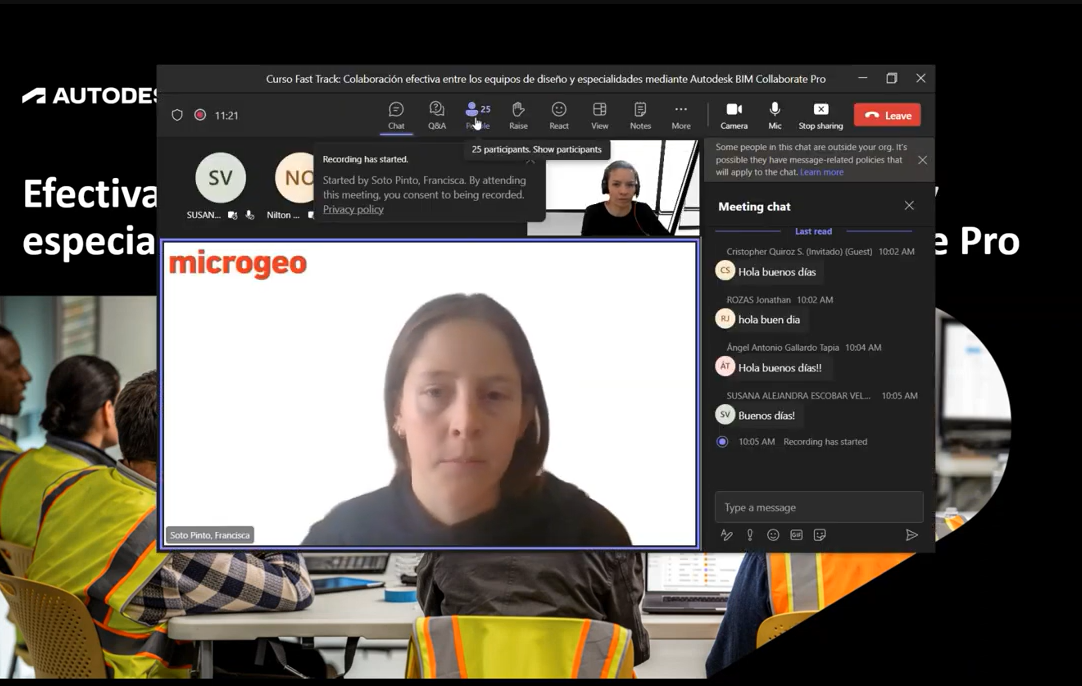Screen dimensions: 1082x686
Task: Open the sticker picker in chat
Action: (820, 535)
